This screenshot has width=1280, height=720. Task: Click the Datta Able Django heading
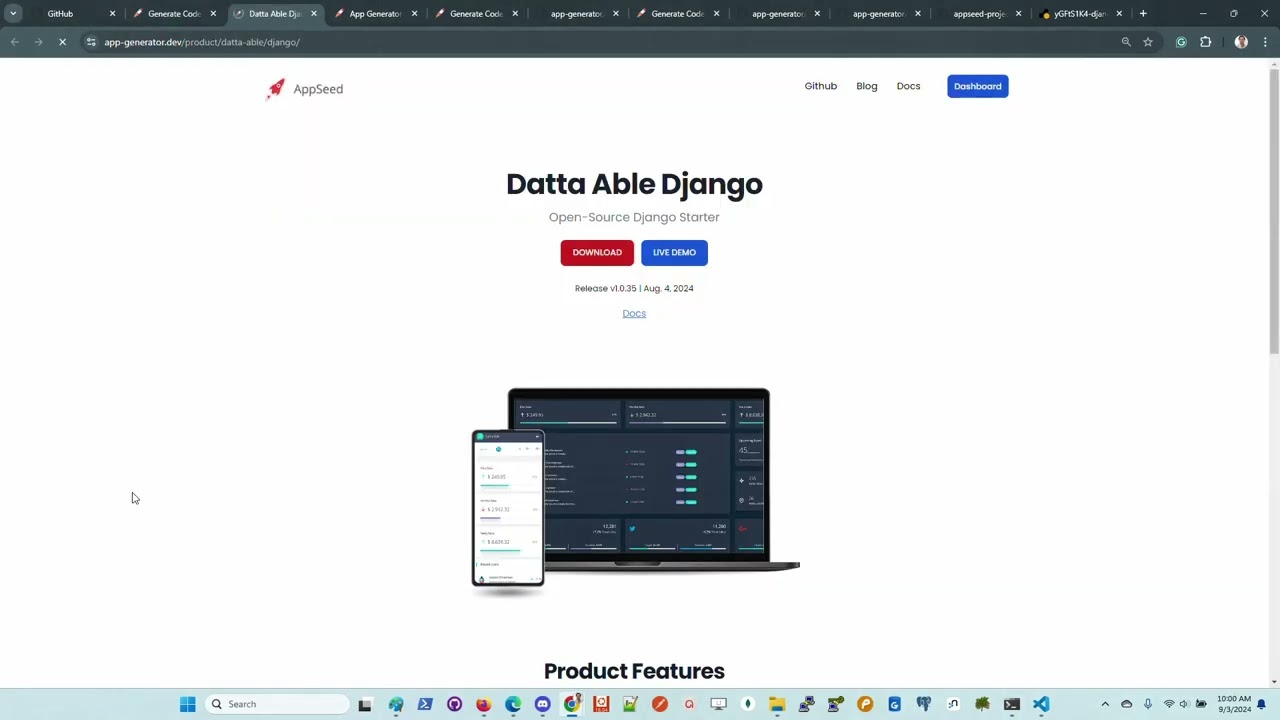(634, 184)
